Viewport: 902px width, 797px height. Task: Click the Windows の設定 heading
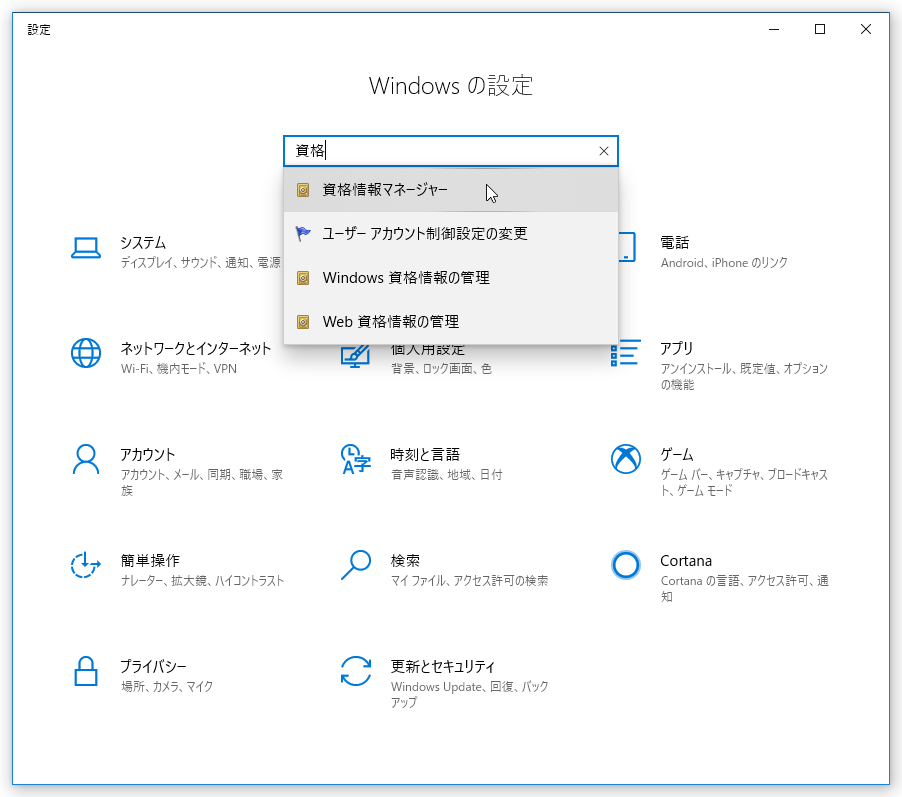click(451, 86)
